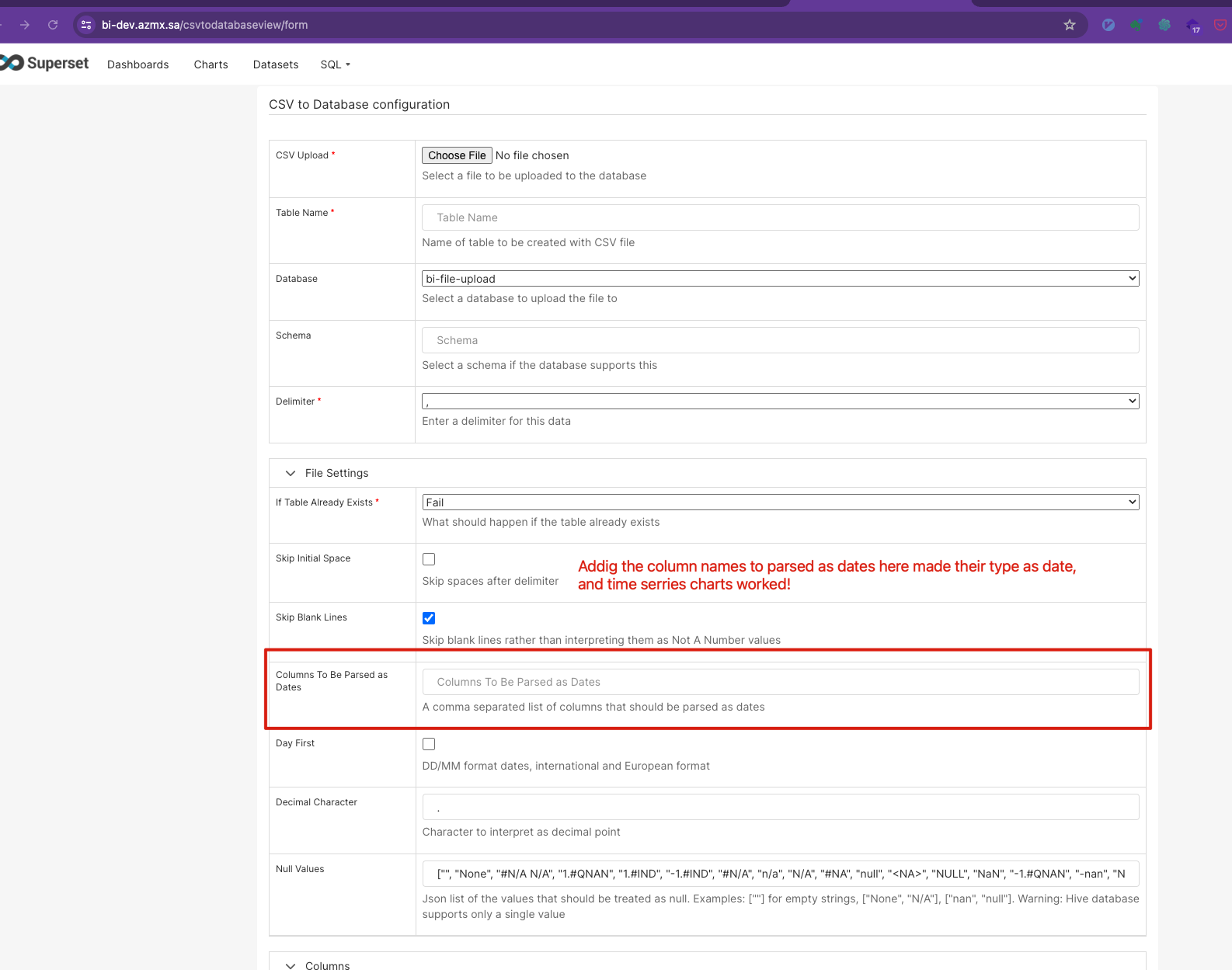Click the Choose File button
This screenshot has height=970, width=1232.
tap(457, 155)
